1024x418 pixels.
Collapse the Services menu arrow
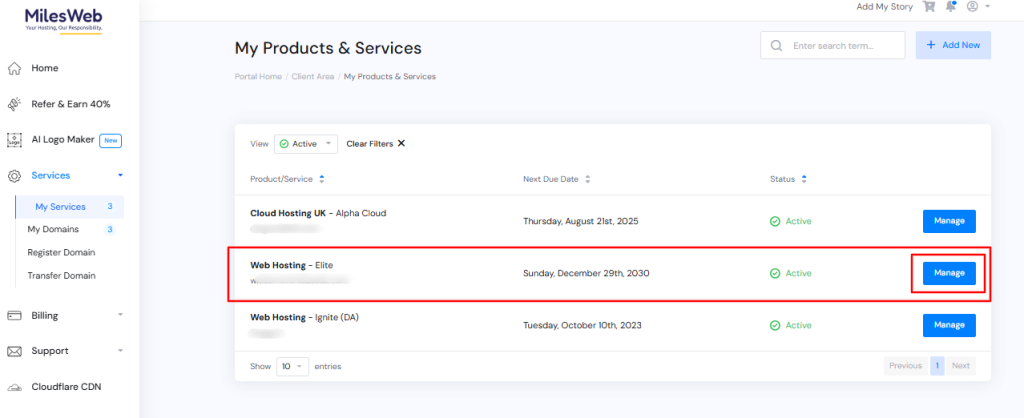(x=120, y=176)
